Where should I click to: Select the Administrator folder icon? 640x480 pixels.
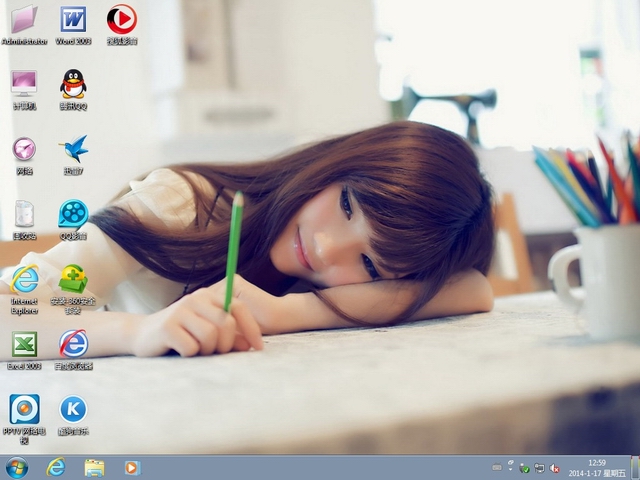click(24, 19)
